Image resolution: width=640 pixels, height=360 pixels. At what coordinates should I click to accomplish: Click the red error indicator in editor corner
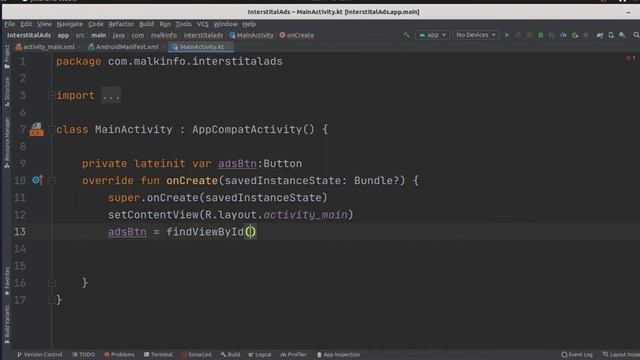click(x=631, y=58)
